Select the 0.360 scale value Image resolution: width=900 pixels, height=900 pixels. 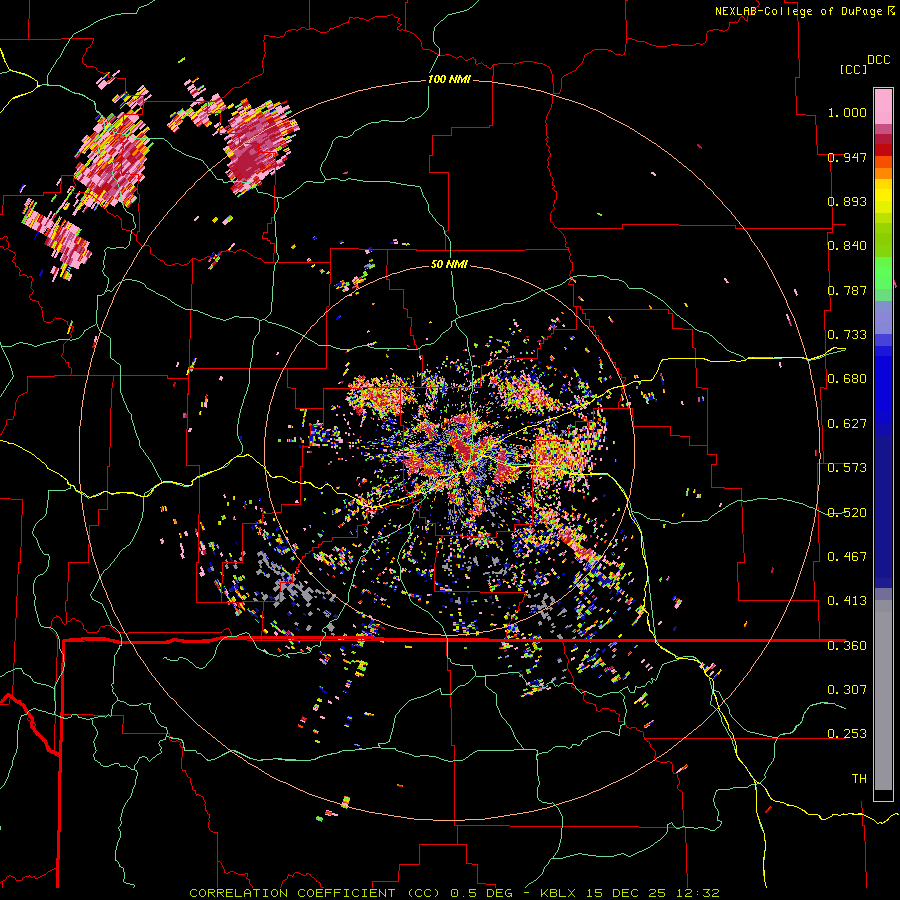tap(847, 646)
